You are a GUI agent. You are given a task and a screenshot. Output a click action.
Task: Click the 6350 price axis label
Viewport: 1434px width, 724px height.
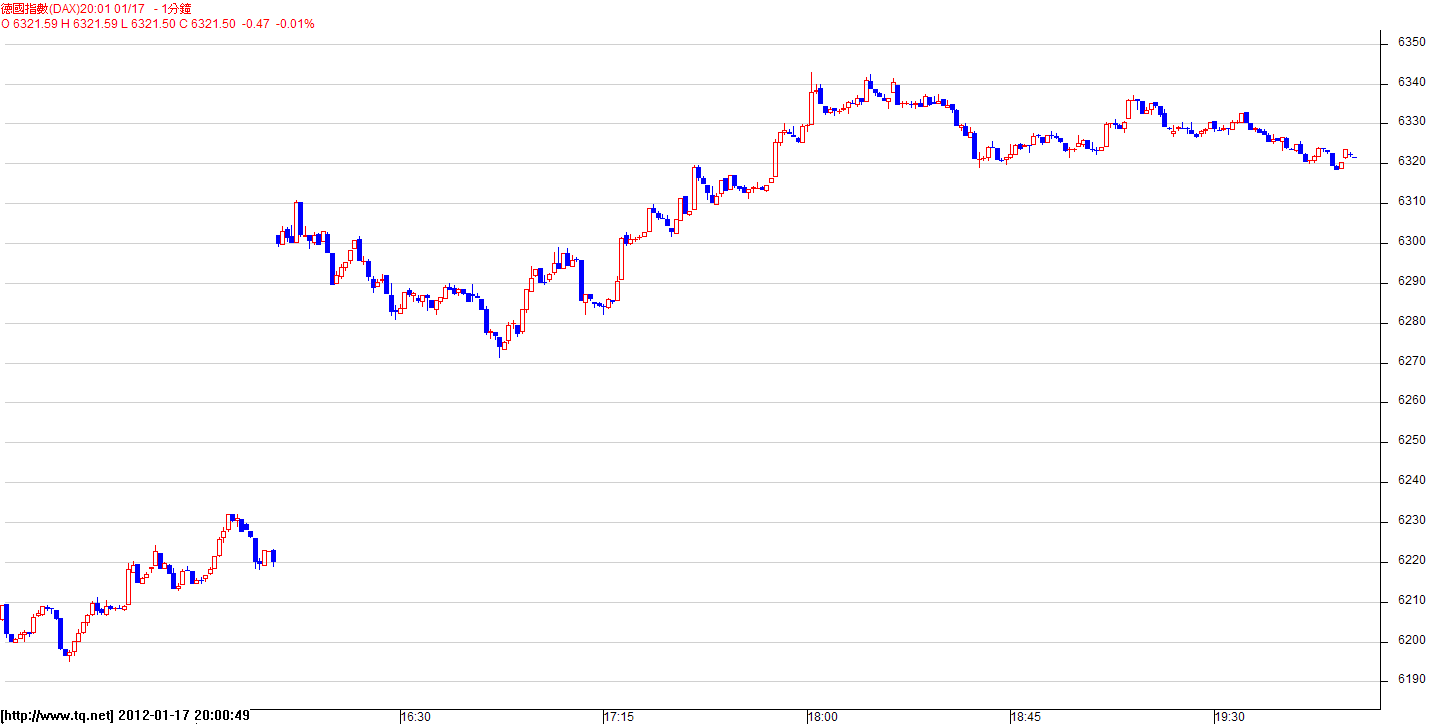coord(1411,42)
